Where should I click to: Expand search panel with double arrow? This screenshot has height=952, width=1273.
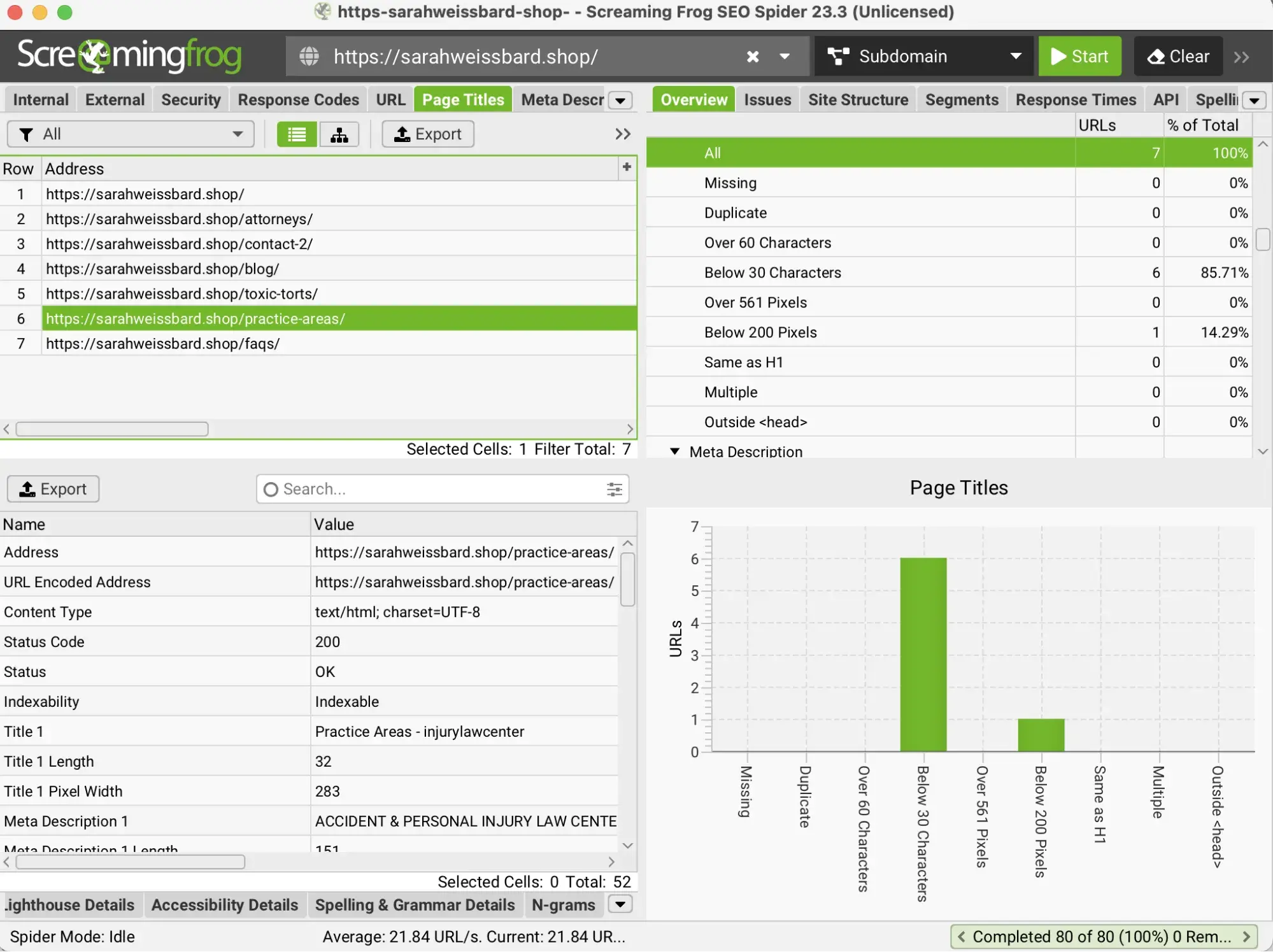[x=623, y=134]
